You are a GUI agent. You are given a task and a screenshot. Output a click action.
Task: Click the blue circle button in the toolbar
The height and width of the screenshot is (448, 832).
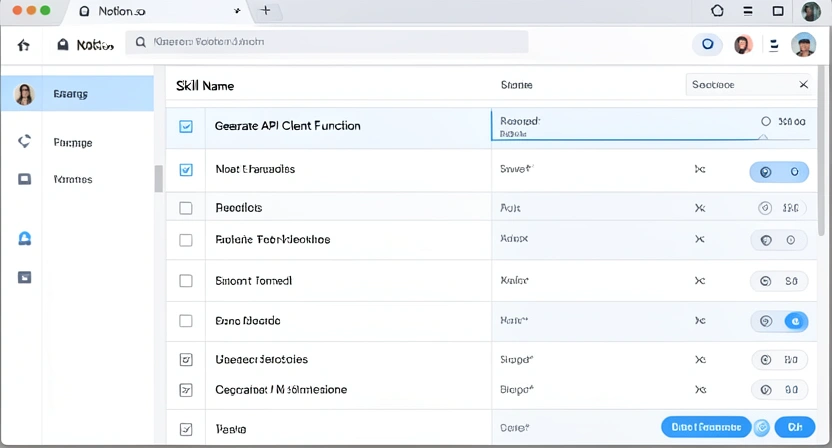707,44
